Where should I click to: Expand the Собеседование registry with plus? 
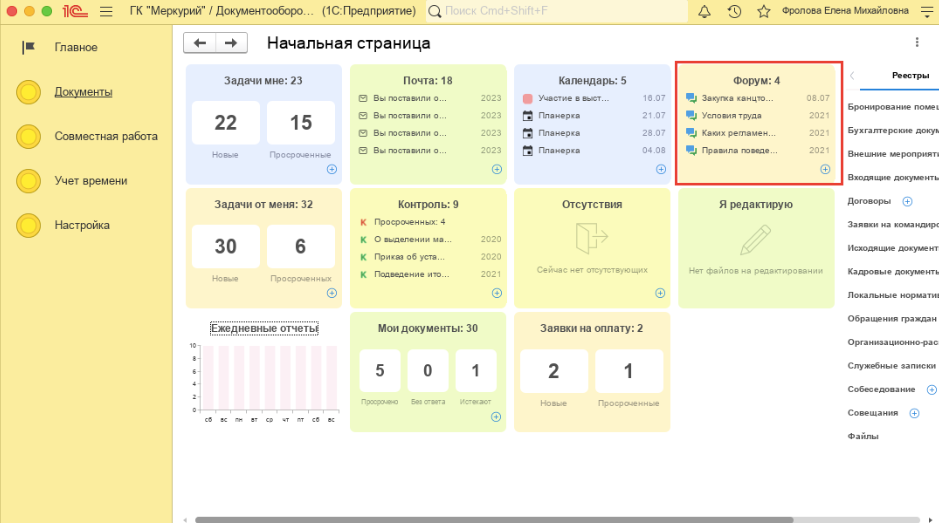[931, 389]
